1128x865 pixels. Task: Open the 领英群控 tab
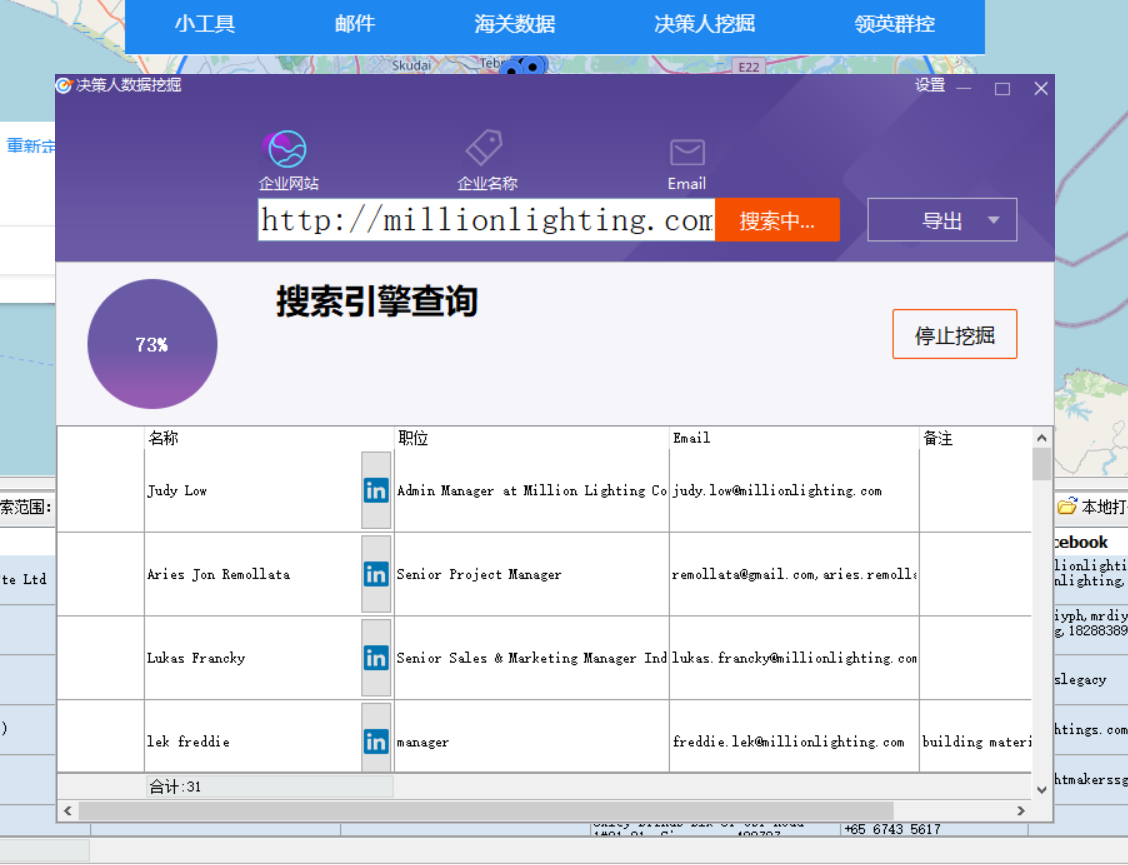tap(895, 24)
